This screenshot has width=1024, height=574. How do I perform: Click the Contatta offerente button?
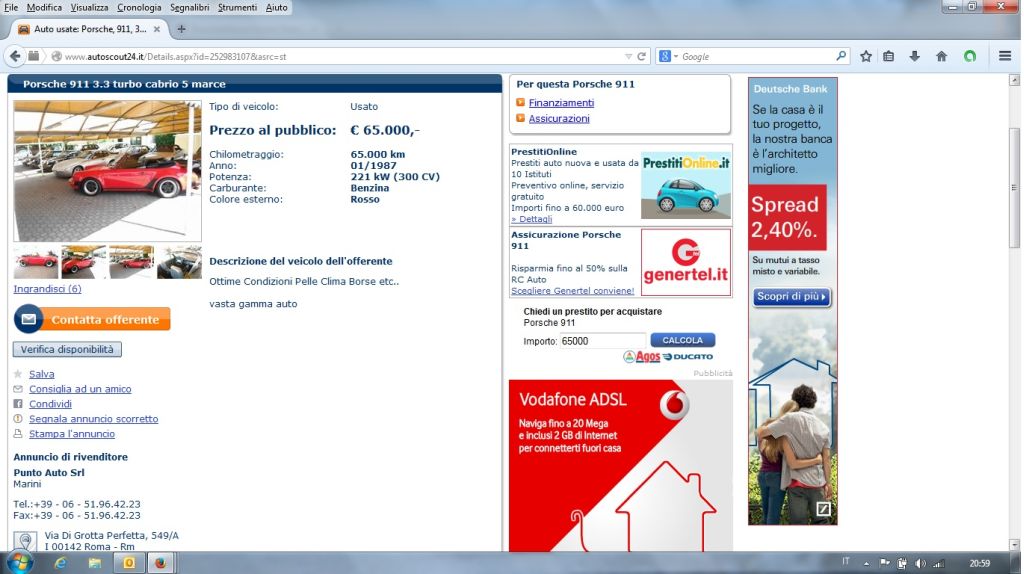[92, 319]
